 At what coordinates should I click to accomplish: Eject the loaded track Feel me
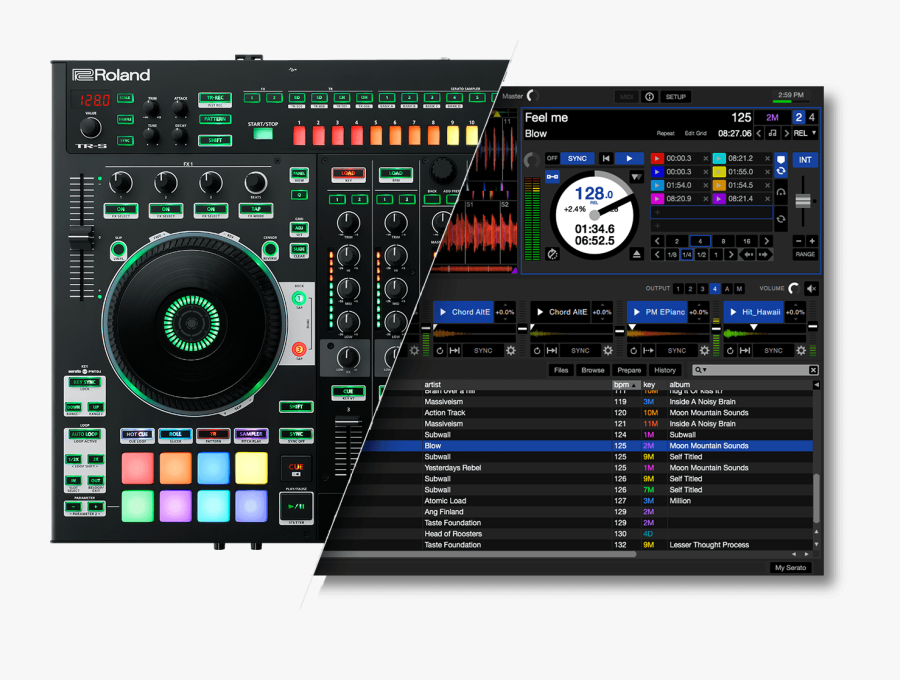pos(637,252)
